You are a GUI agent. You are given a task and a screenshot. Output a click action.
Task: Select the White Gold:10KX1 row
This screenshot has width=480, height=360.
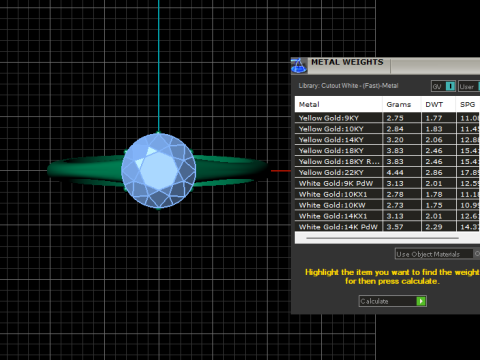(387, 194)
